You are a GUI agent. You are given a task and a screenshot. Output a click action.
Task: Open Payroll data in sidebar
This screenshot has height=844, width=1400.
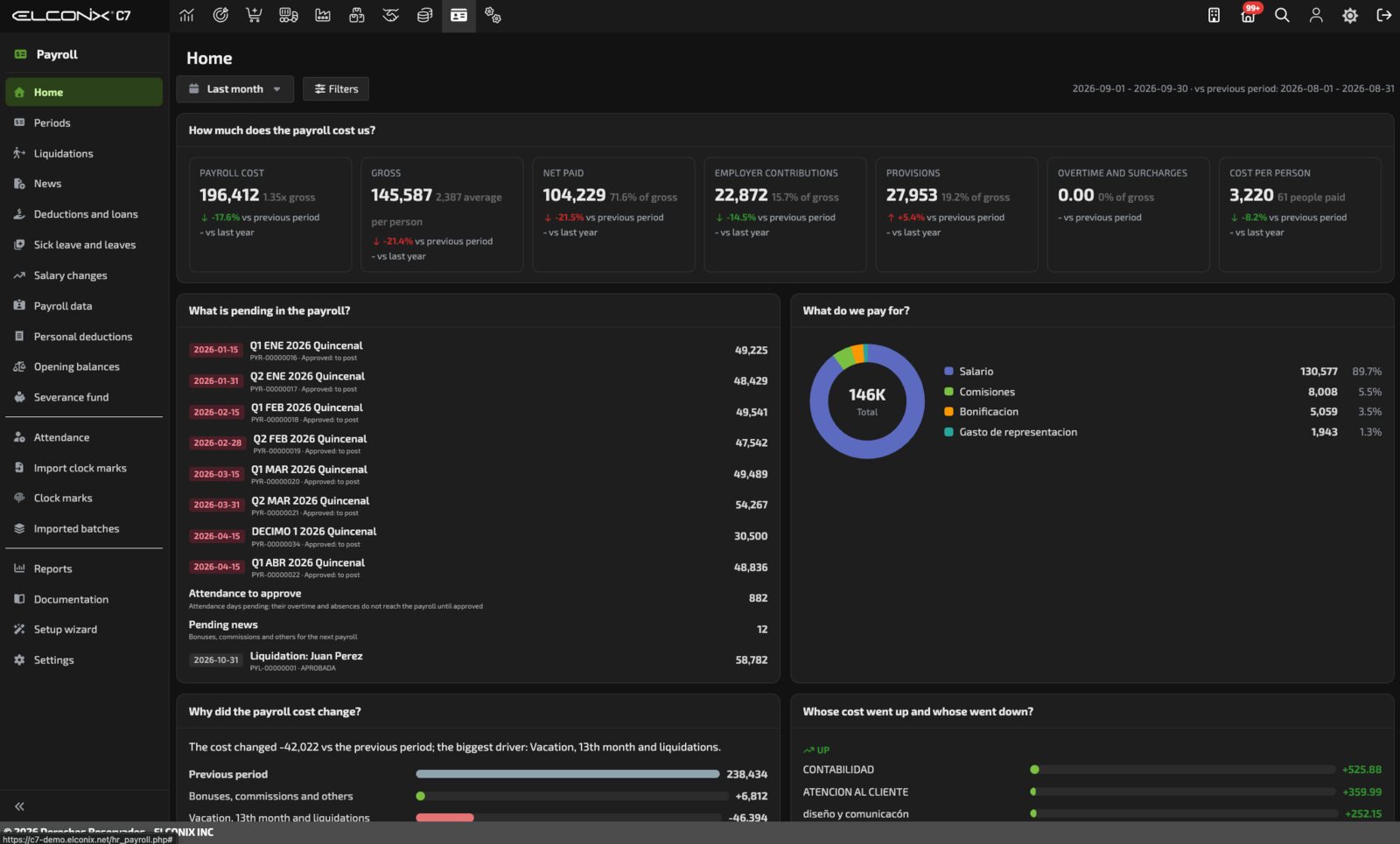coord(84,306)
